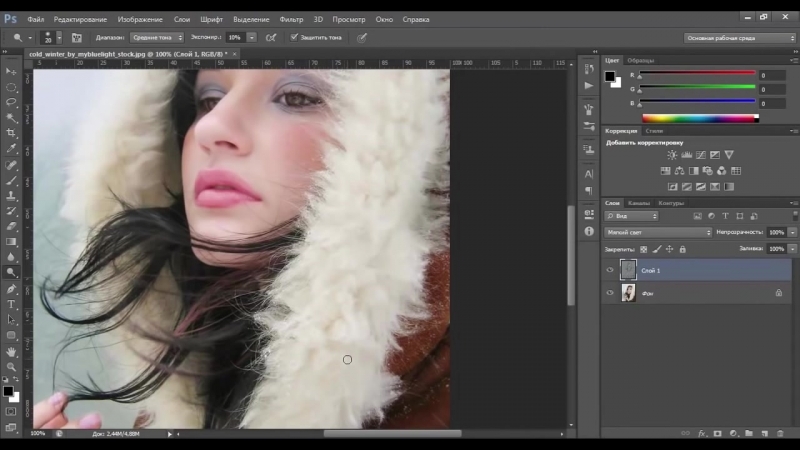This screenshot has height=450, width=800.
Task: Select the Crop tool
Action: (x=11, y=133)
